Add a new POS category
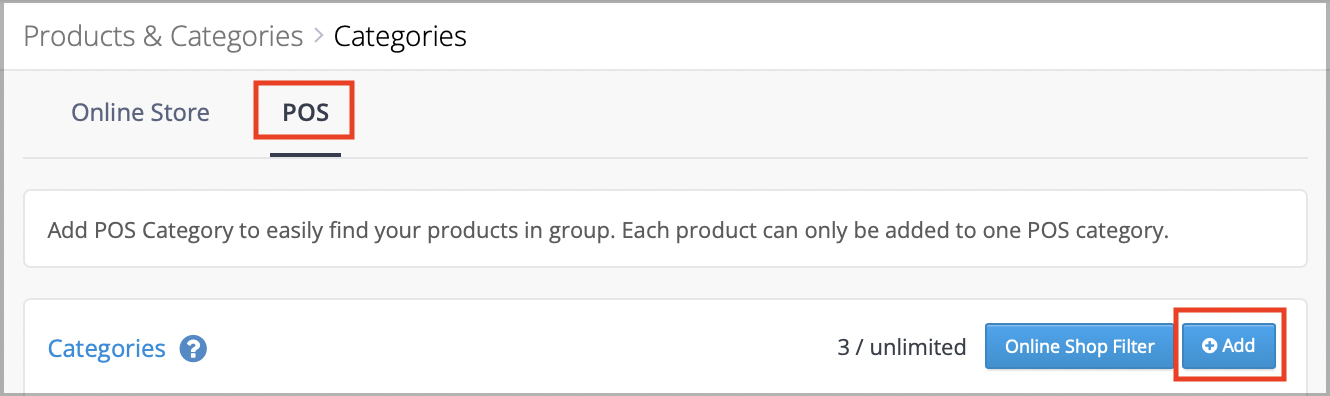 click(1229, 347)
